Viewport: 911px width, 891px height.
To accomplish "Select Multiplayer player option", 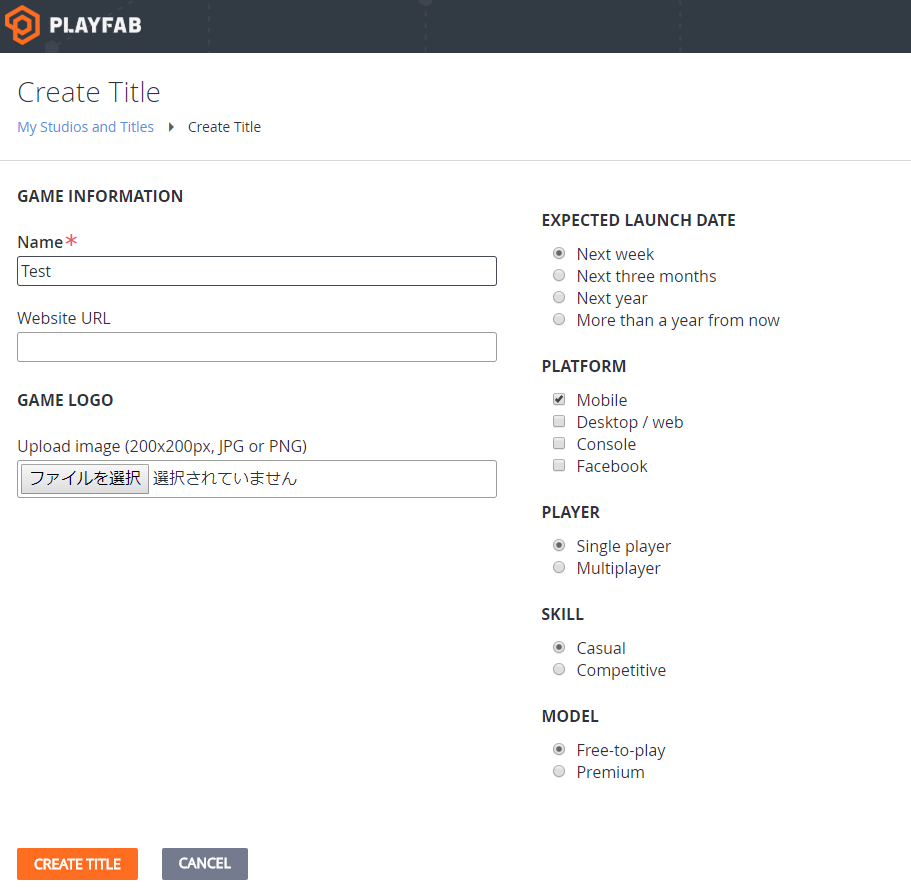I will 559,567.
